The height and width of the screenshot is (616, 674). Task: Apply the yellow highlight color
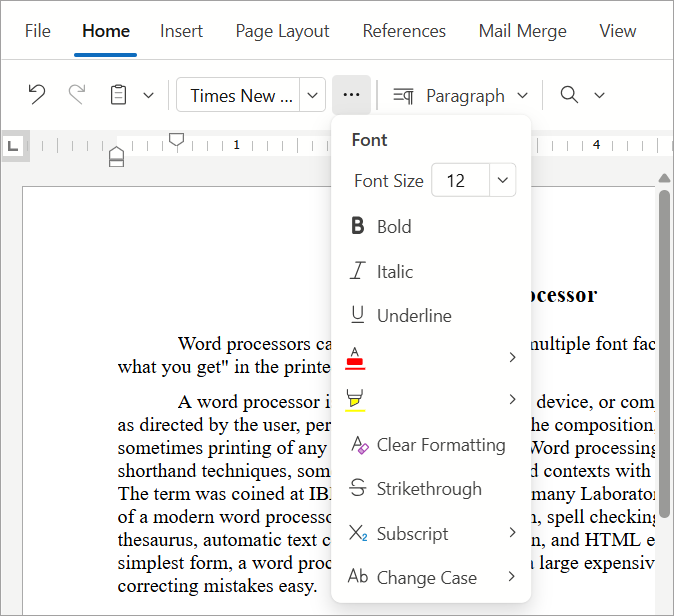[x=355, y=400]
